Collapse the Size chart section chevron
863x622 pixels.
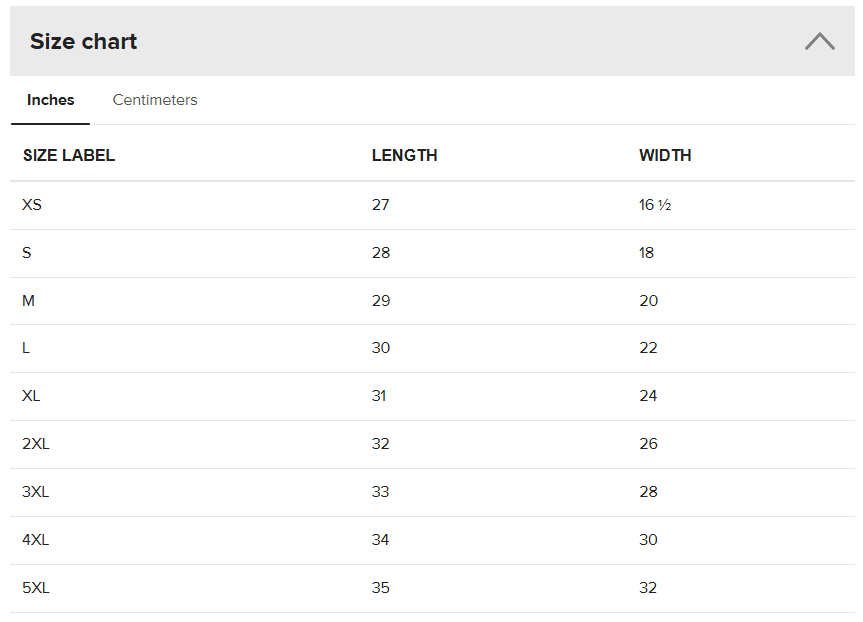819,41
